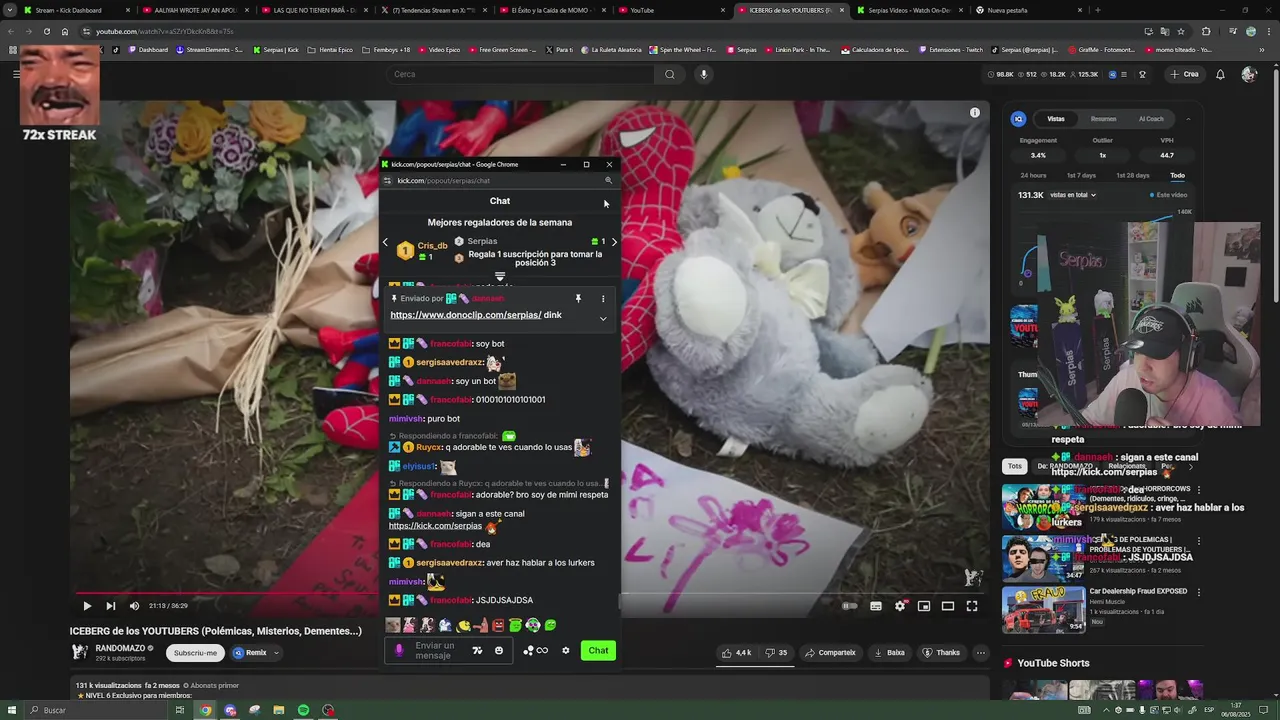This screenshot has height=720, width=1280.
Task: Open YouTube player settings gear
Action: tap(900, 606)
